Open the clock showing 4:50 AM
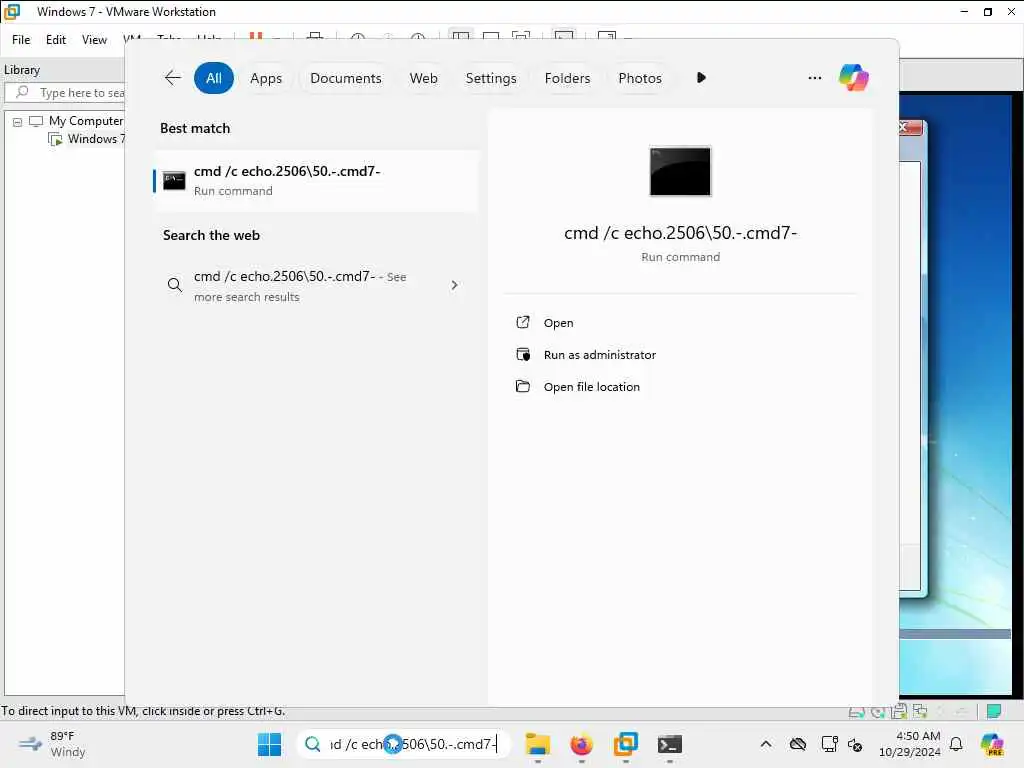This screenshot has height=768, width=1024. [x=910, y=744]
